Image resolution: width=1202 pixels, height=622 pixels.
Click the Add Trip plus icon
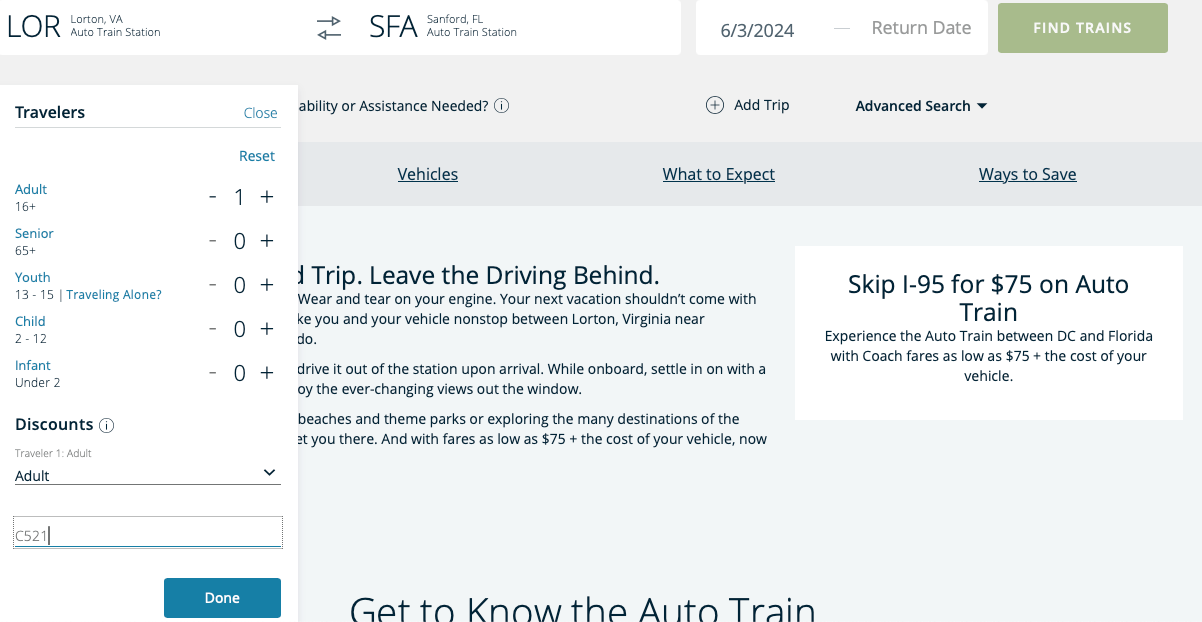click(715, 104)
